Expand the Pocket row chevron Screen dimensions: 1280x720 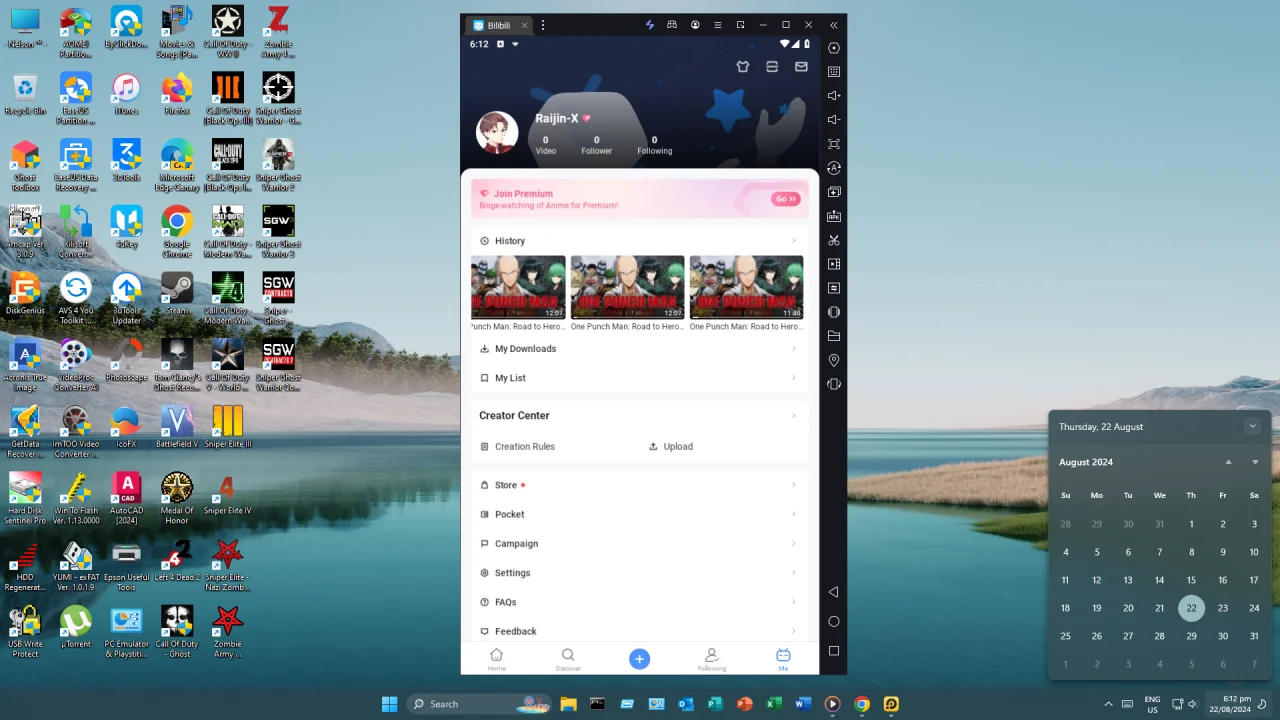794,514
